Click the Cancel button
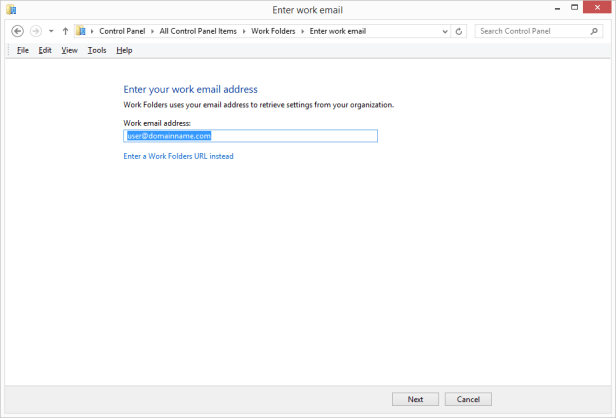 [468, 399]
